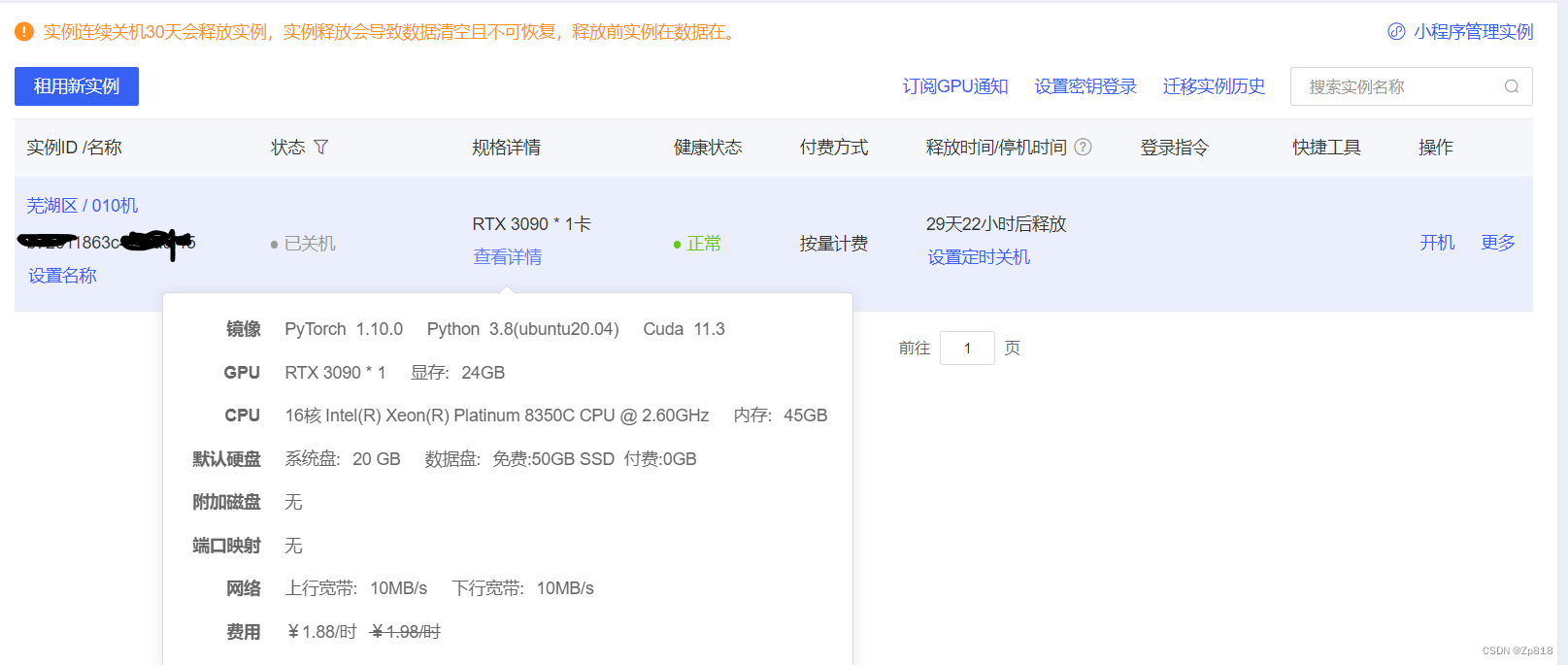The width and height of the screenshot is (1568, 665).
Task: Open 设置密钥登录 link
Action: tap(1085, 86)
